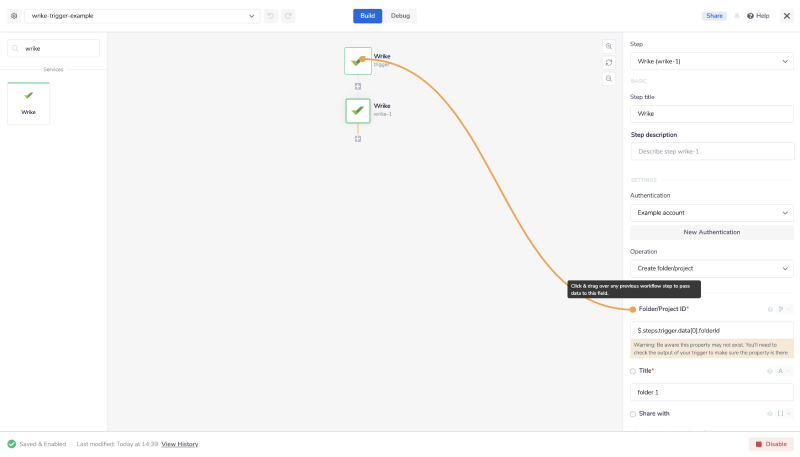Zoom out on the workflow canvas

[609, 78]
